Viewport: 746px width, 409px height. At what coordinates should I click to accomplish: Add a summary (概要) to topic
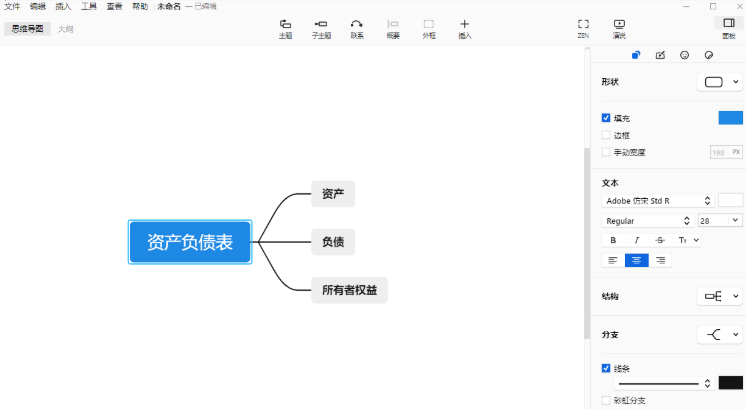[393, 29]
